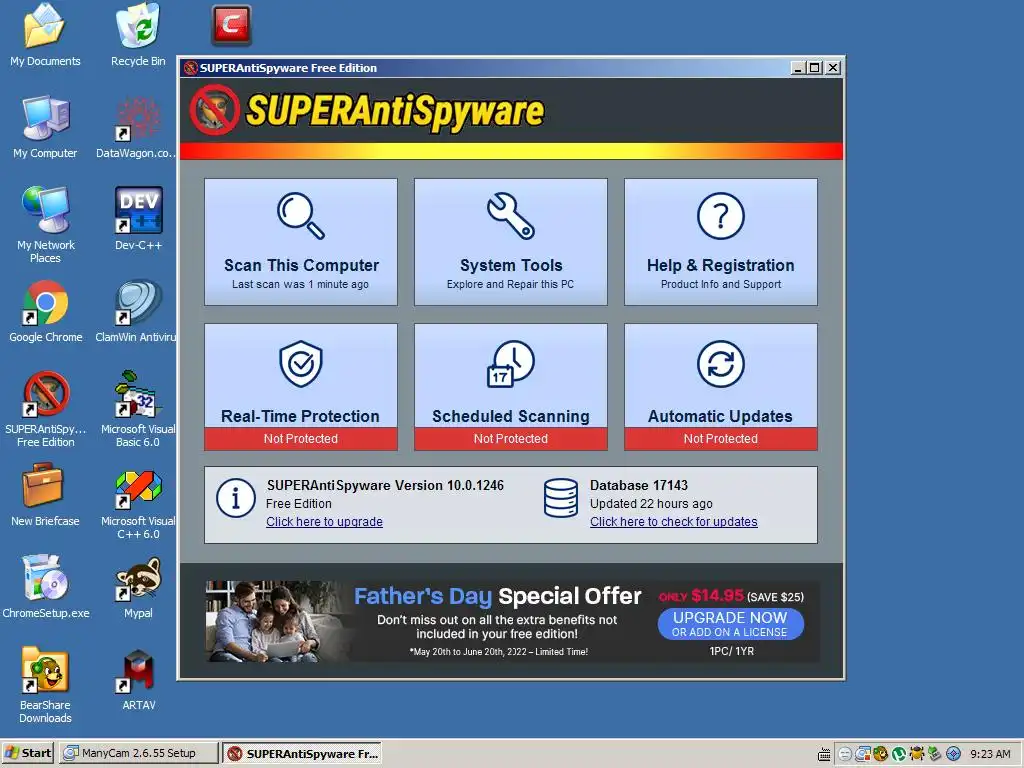Switch to ManyCam 2.6.55 Setup taskbar item
This screenshot has width=1024, height=768.
[138, 753]
